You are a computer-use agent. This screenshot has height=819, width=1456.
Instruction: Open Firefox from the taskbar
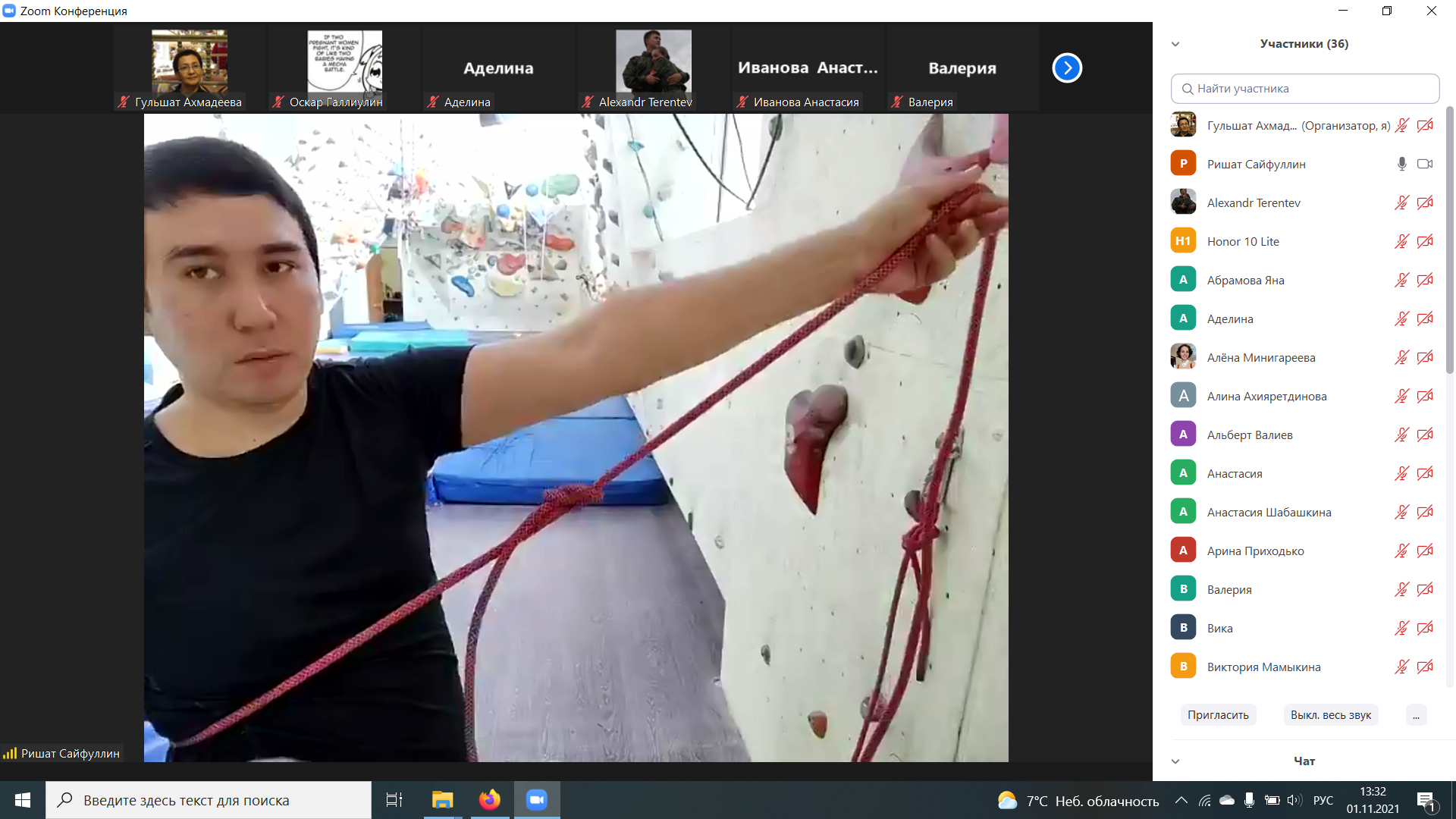(490, 800)
